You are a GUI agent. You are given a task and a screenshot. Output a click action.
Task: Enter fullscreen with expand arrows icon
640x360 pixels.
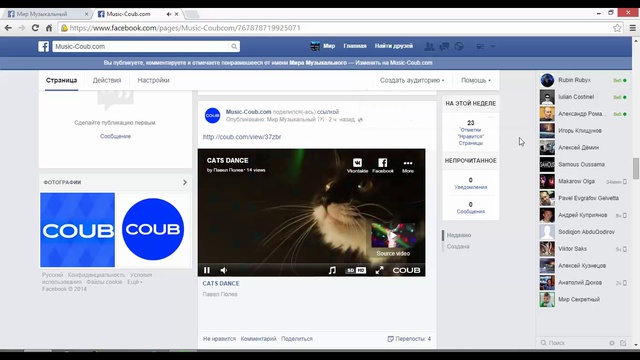pos(380,270)
